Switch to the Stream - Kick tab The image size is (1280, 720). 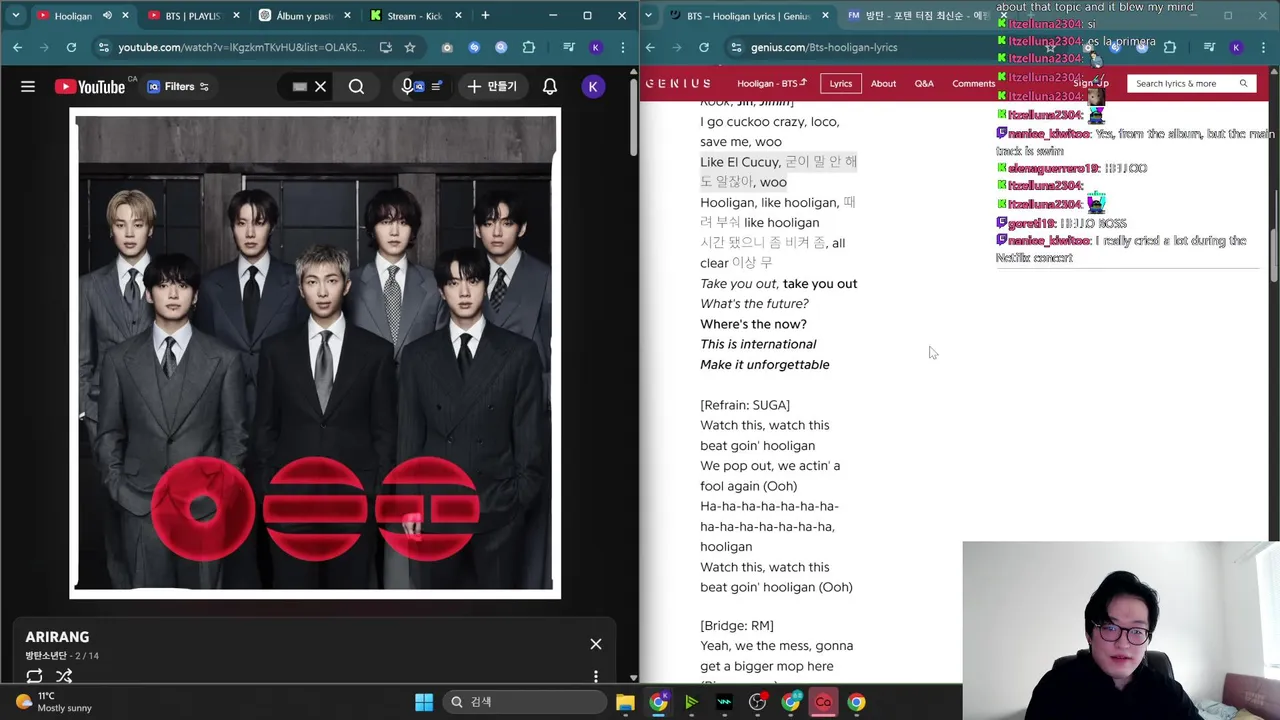tap(415, 16)
